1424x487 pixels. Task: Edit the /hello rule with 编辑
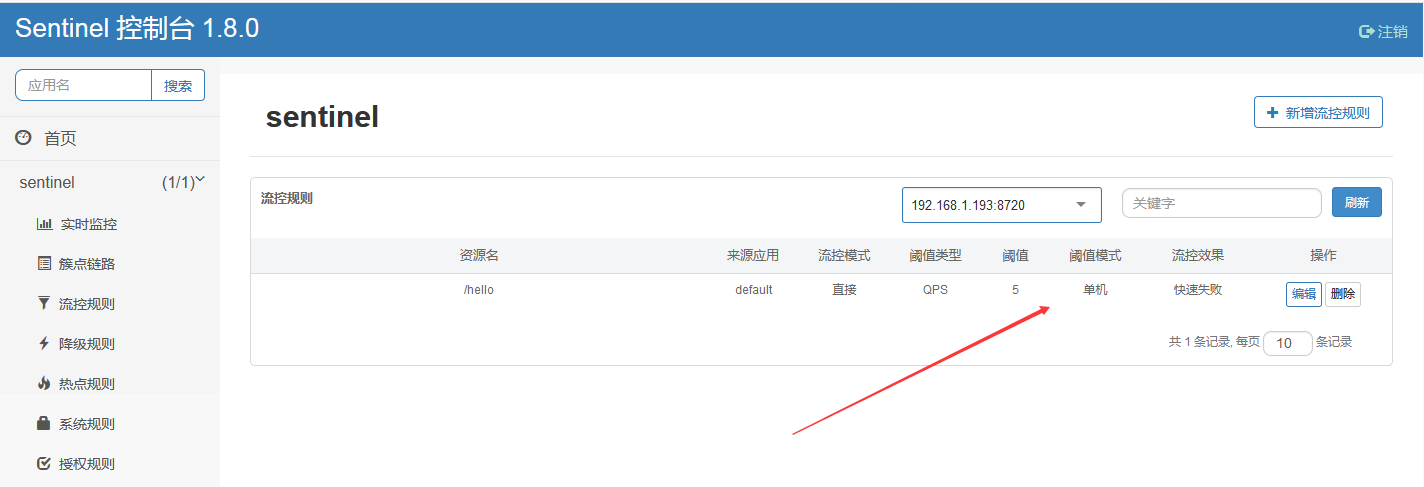pyautogui.click(x=1304, y=294)
